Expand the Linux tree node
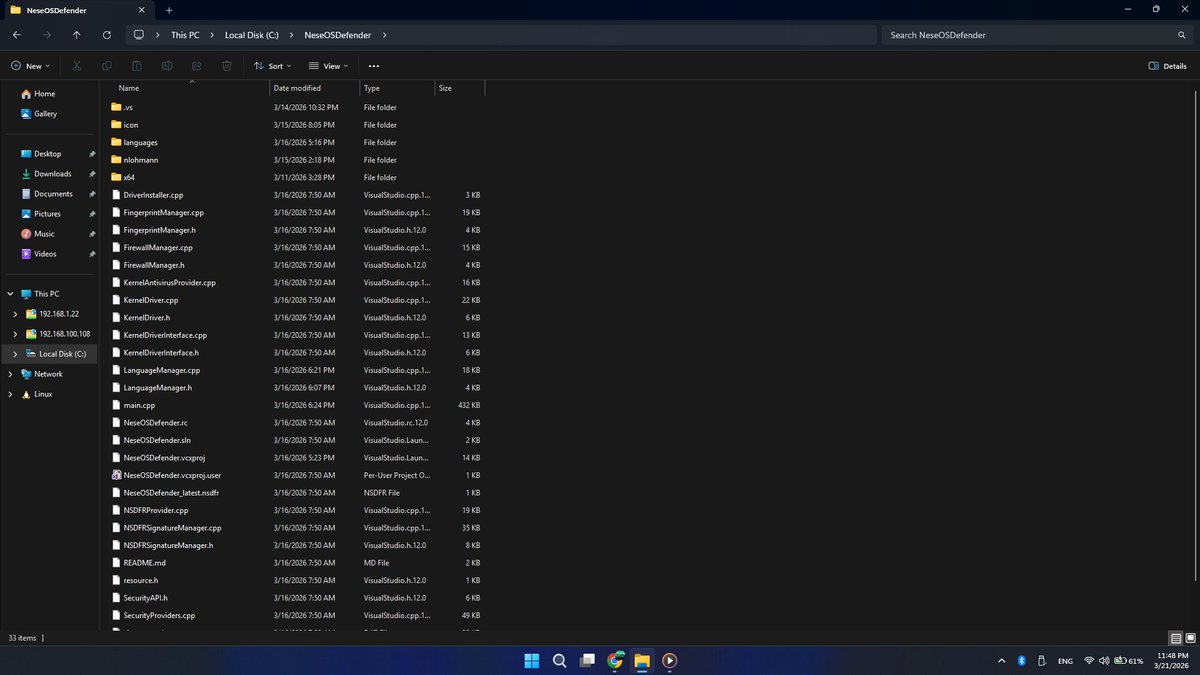 click(x=10, y=394)
